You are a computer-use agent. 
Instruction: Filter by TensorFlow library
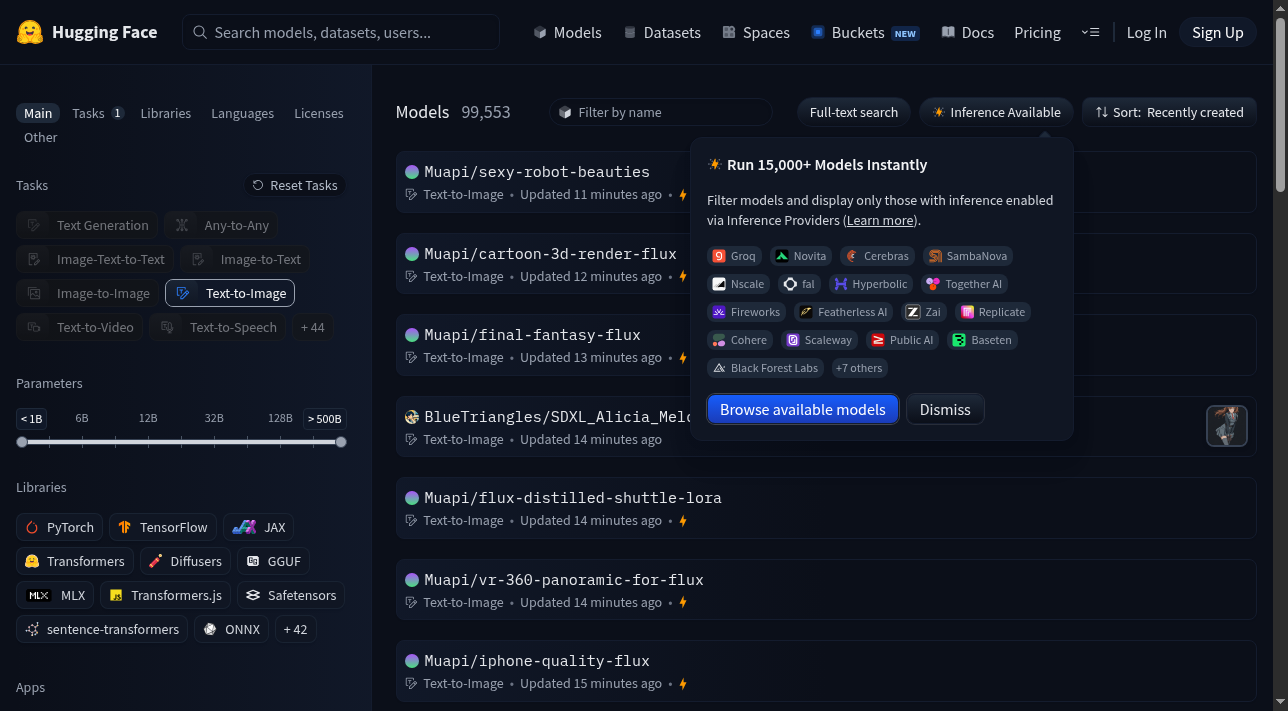[163, 527]
